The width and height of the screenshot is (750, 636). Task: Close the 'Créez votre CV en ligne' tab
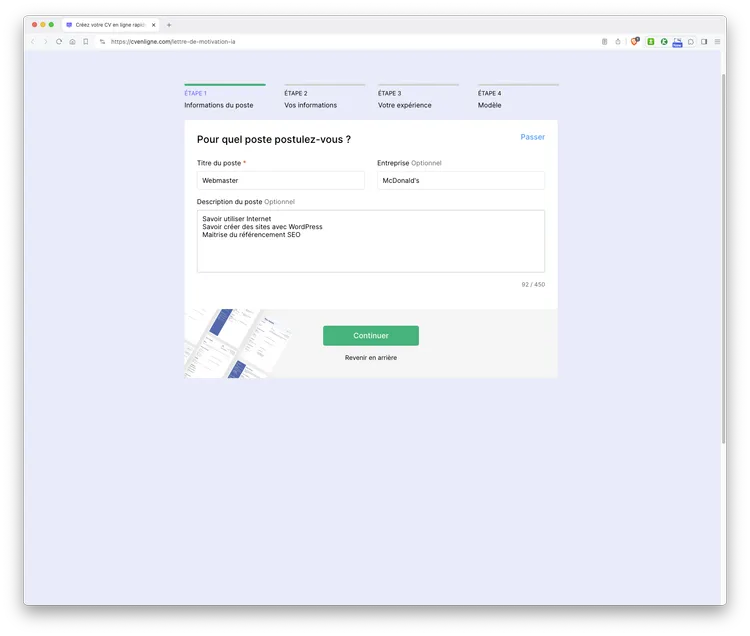[154, 25]
